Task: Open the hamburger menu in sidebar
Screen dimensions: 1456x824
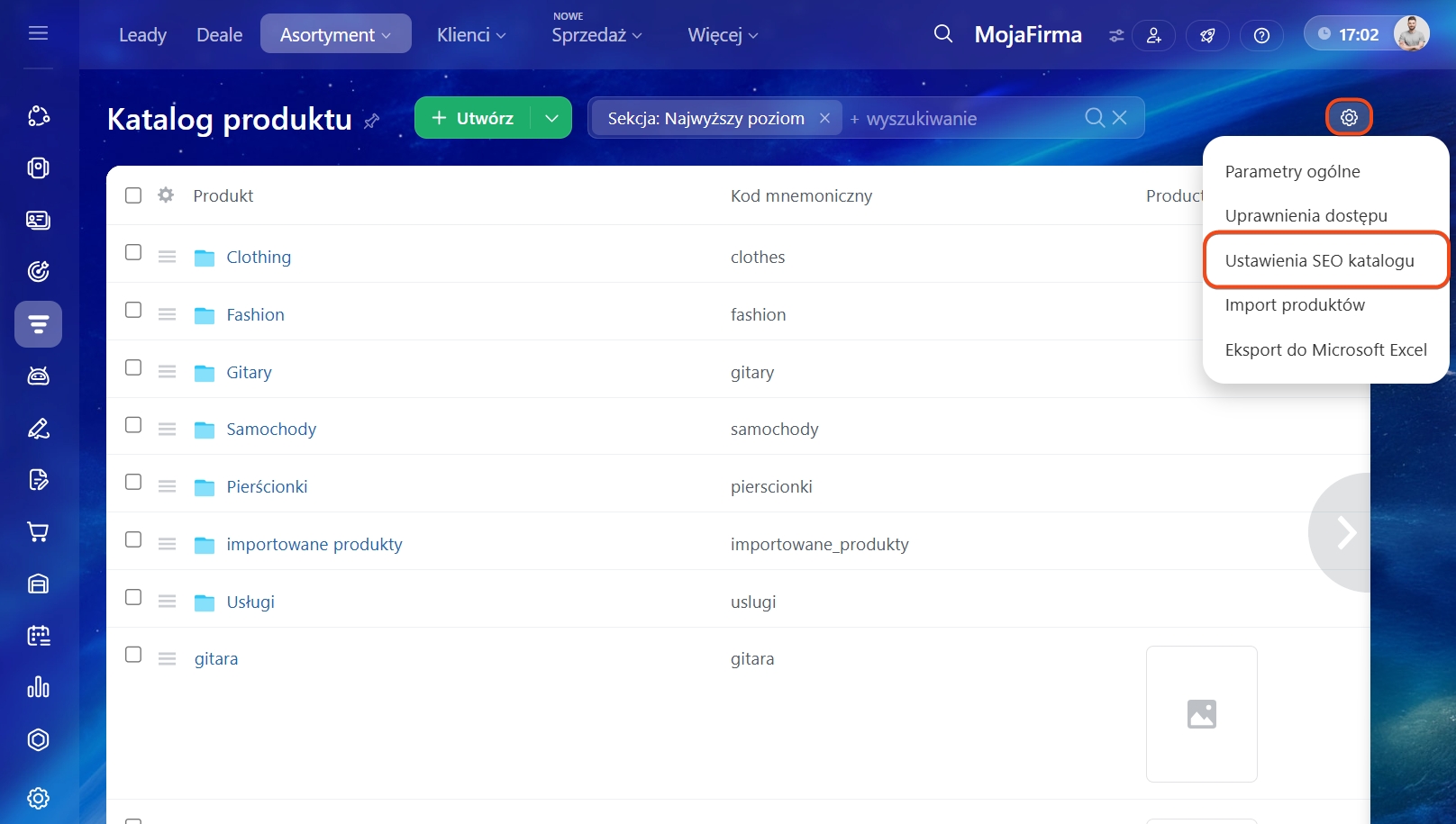Action: point(38,33)
